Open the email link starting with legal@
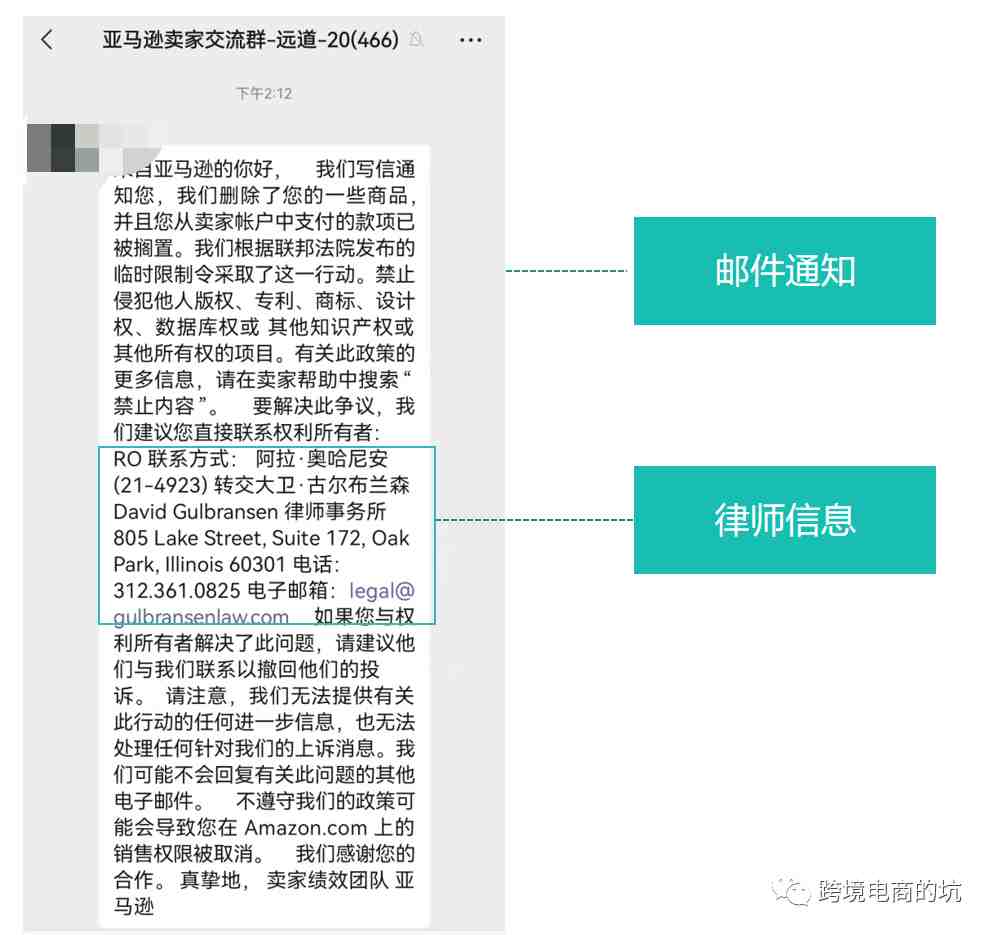994x935 pixels. (x=264, y=603)
